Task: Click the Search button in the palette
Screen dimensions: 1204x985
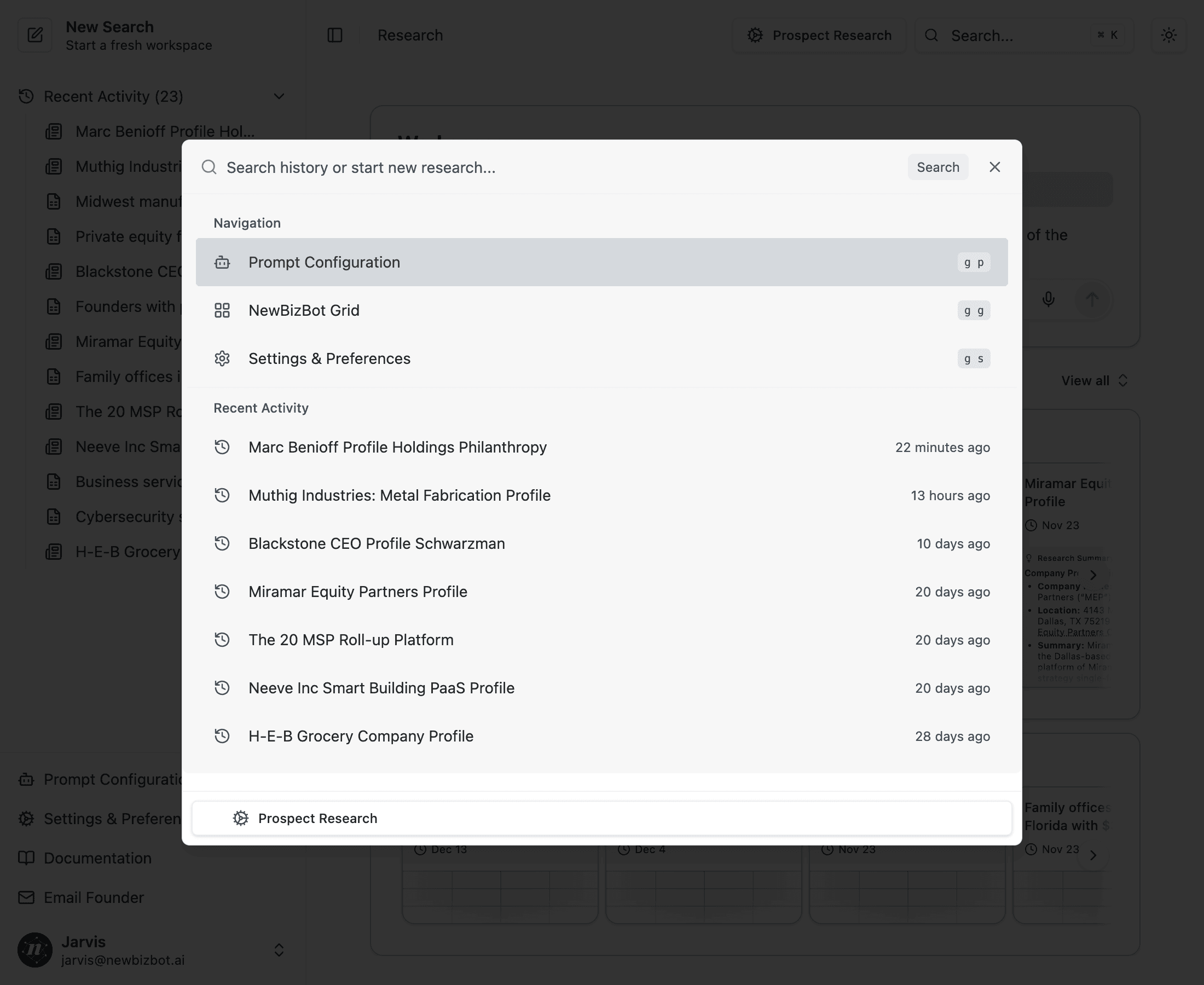Action: coord(938,167)
